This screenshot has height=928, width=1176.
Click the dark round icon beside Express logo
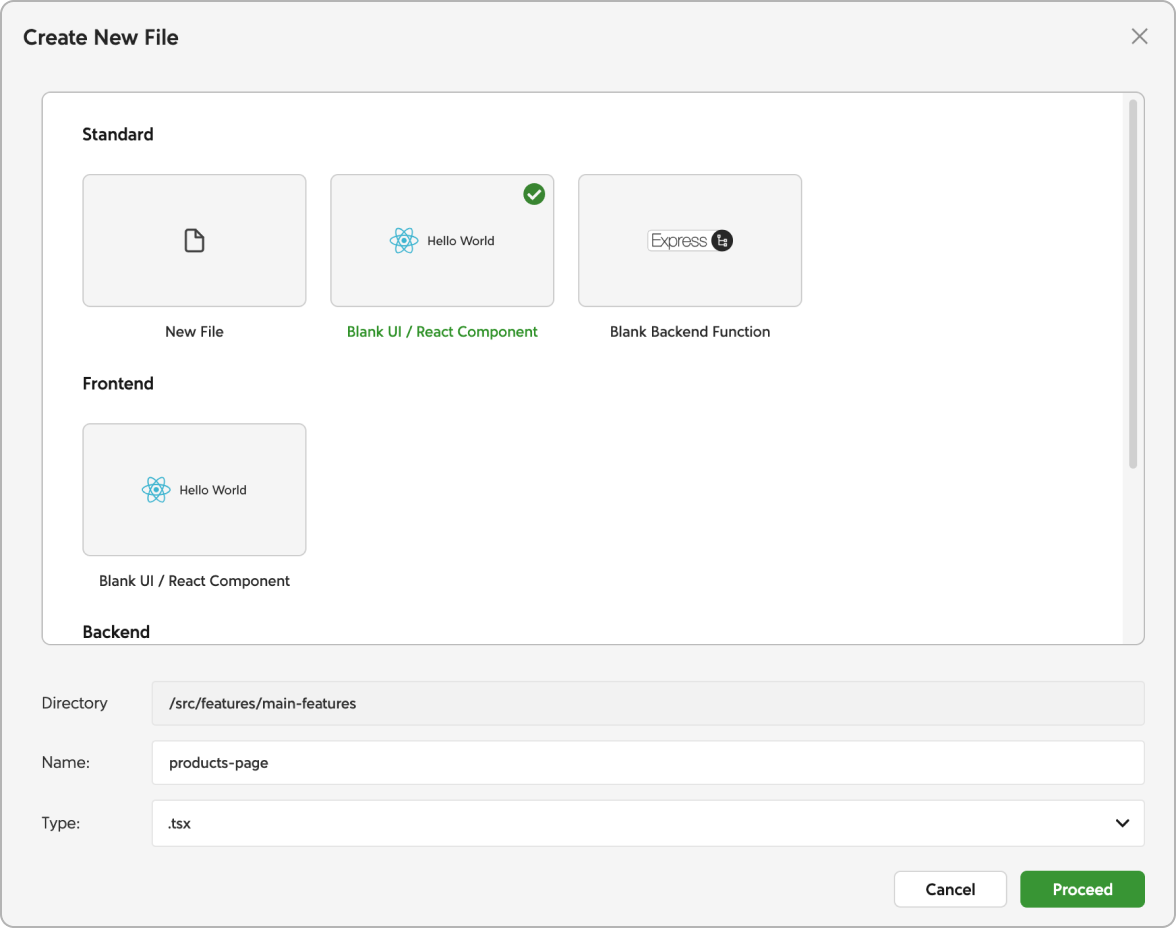point(722,241)
